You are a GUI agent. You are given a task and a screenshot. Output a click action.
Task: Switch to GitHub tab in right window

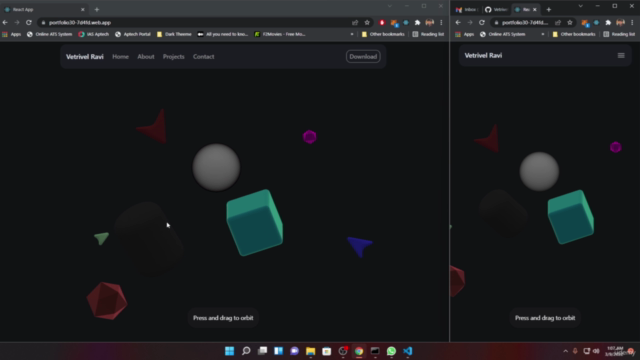[x=496, y=9]
